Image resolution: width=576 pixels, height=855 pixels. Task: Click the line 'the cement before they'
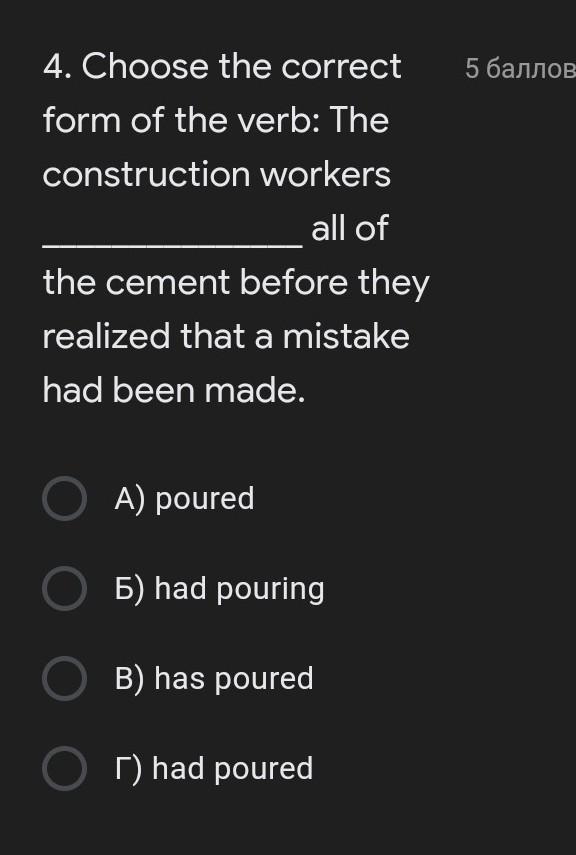pos(236,285)
